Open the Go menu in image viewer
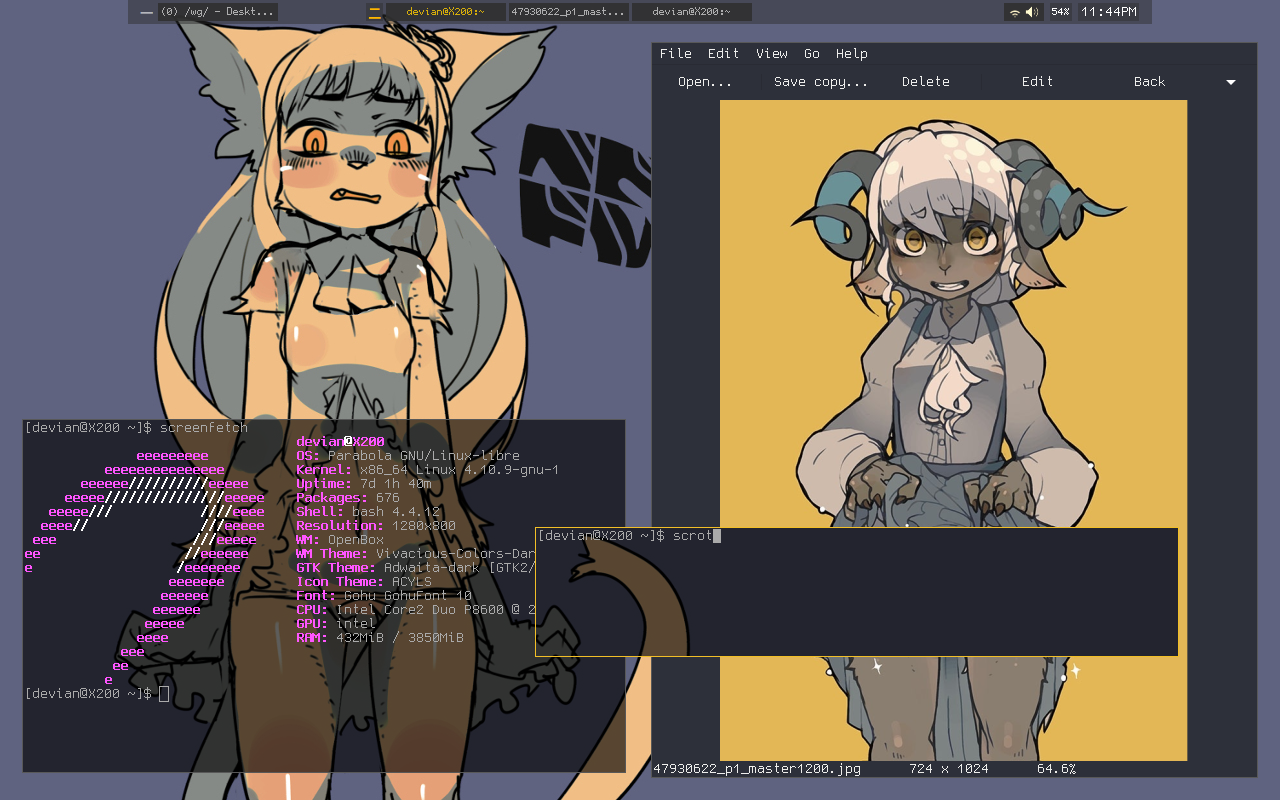The width and height of the screenshot is (1280, 800). [x=811, y=54]
